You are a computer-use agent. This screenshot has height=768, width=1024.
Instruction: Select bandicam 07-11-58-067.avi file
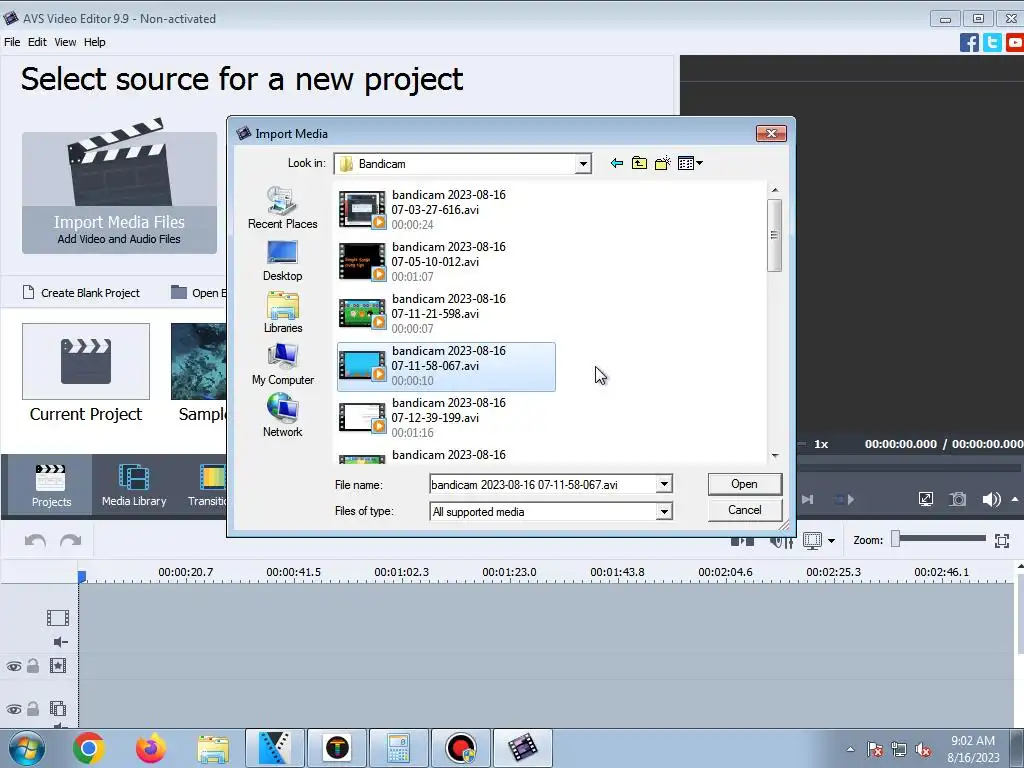tap(447, 366)
